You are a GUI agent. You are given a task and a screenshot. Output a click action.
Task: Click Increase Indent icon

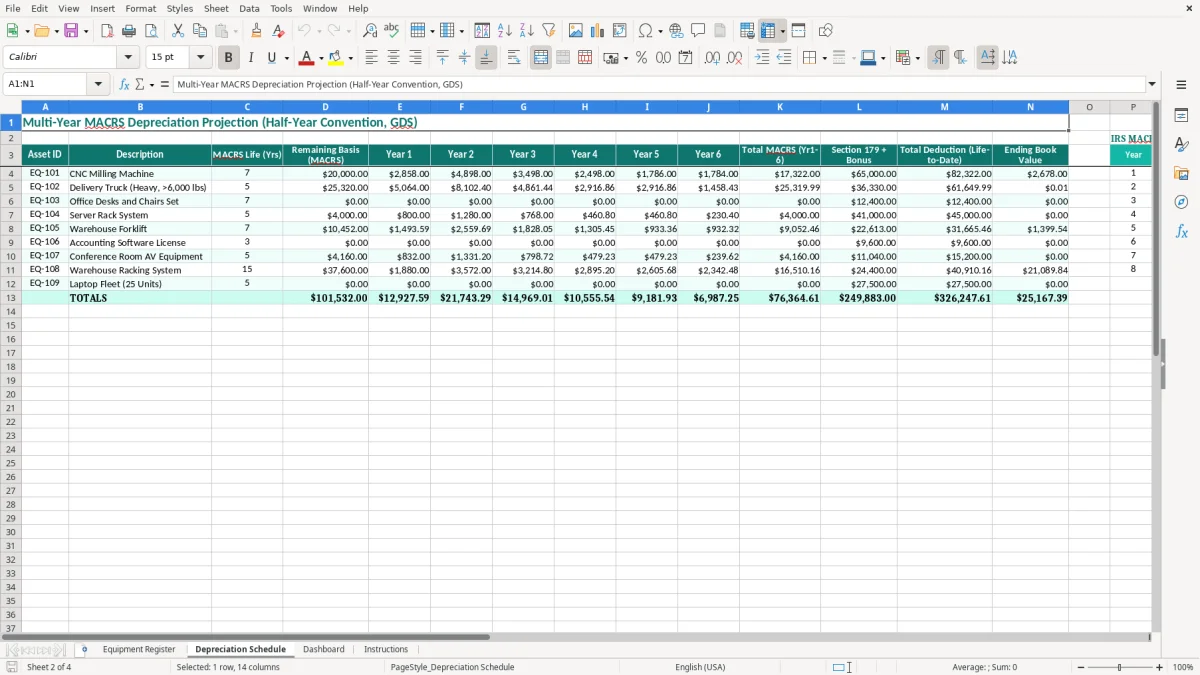(x=762, y=58)
